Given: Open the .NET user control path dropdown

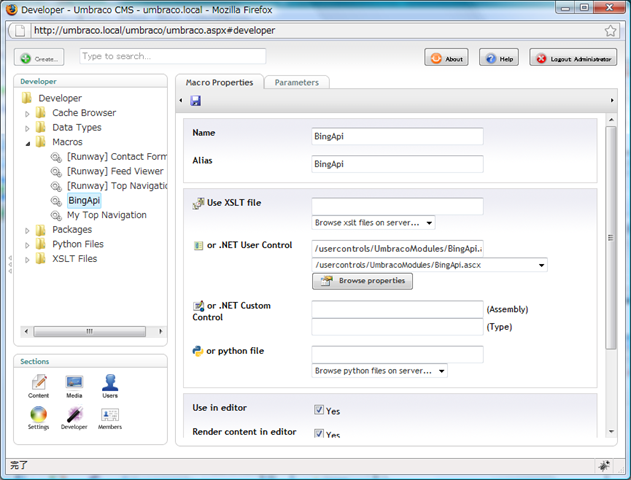Looking at the screenshot, I should coord(429,265).
